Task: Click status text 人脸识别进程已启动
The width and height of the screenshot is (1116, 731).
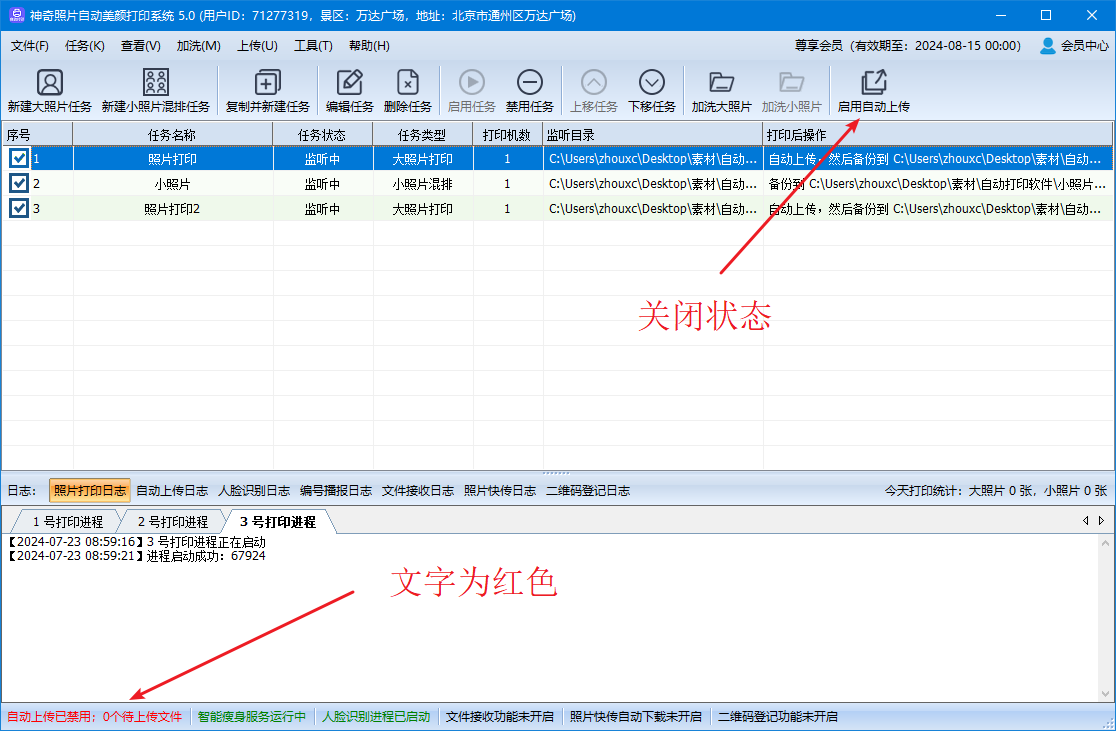Action: pyautogui.click(x=376, y=717)
